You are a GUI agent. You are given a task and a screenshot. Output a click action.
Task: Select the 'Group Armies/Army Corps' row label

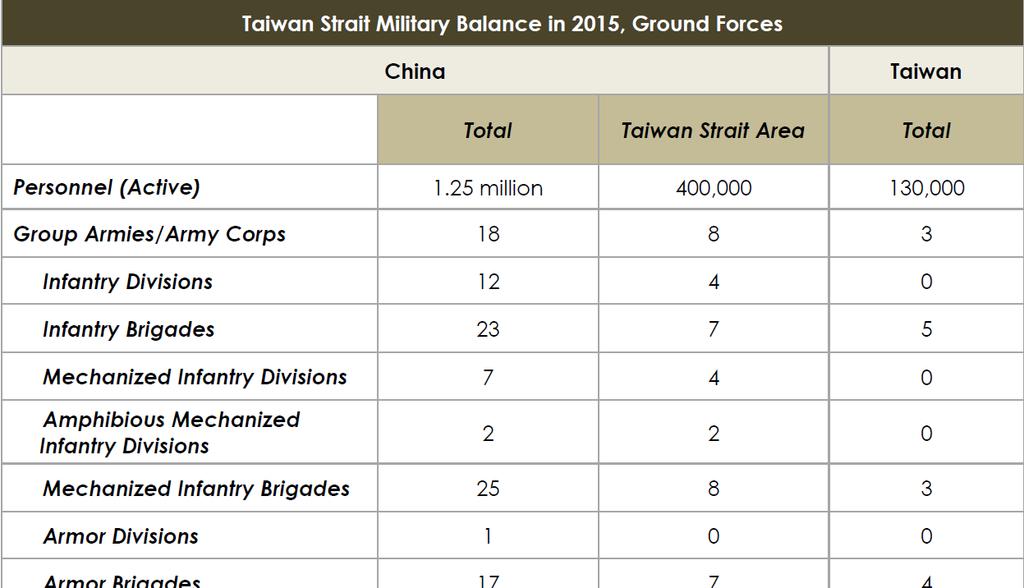coord(150,234)
